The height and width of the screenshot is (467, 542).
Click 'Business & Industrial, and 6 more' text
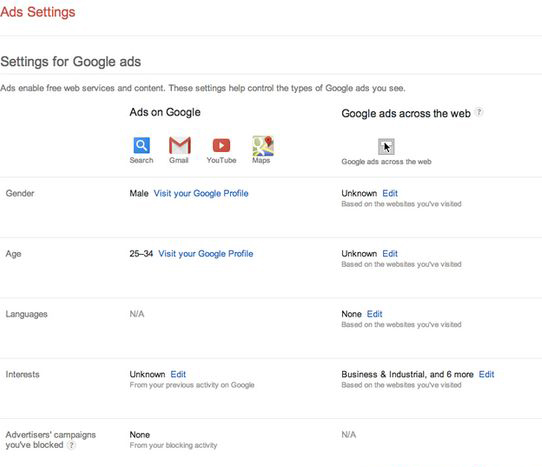(407, 374)
